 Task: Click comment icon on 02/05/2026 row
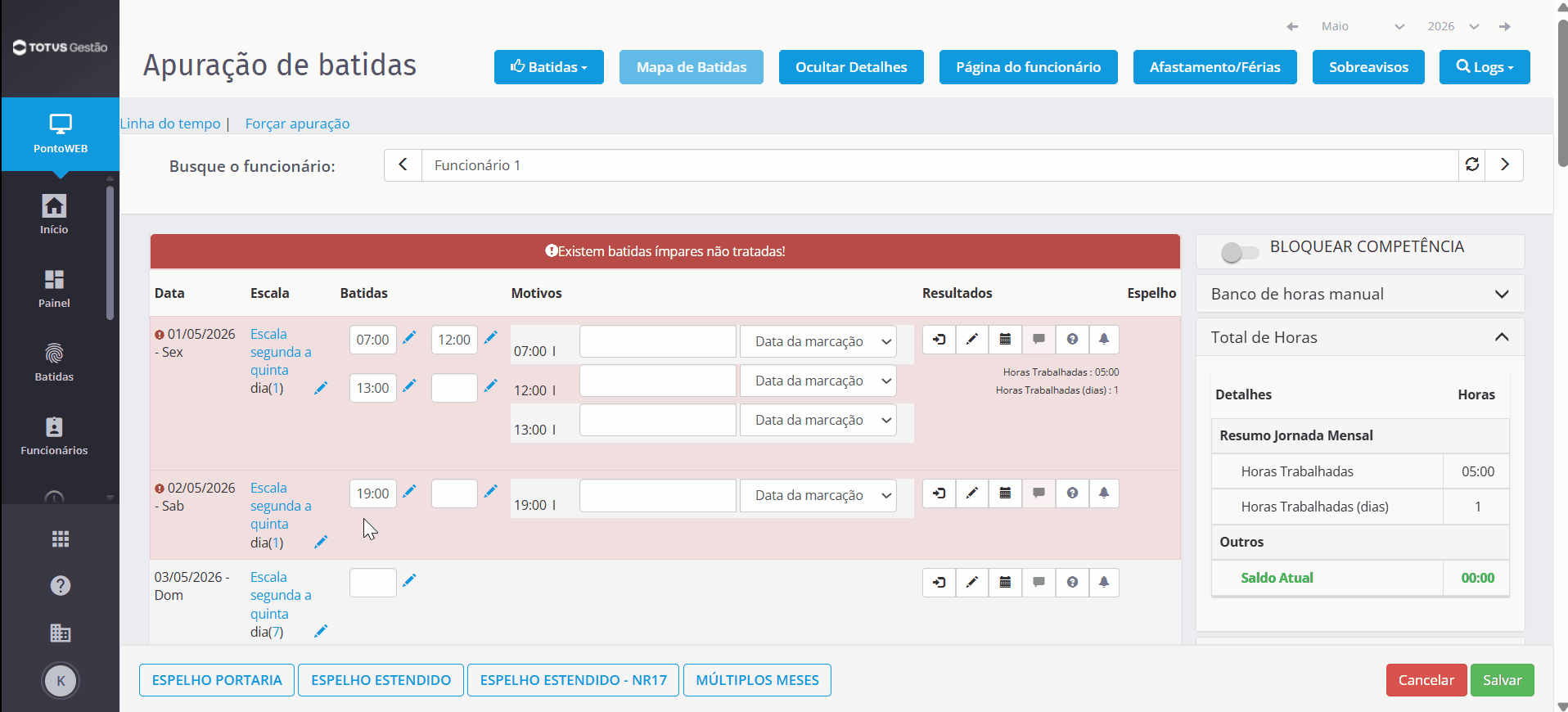tap(1039, 493)
